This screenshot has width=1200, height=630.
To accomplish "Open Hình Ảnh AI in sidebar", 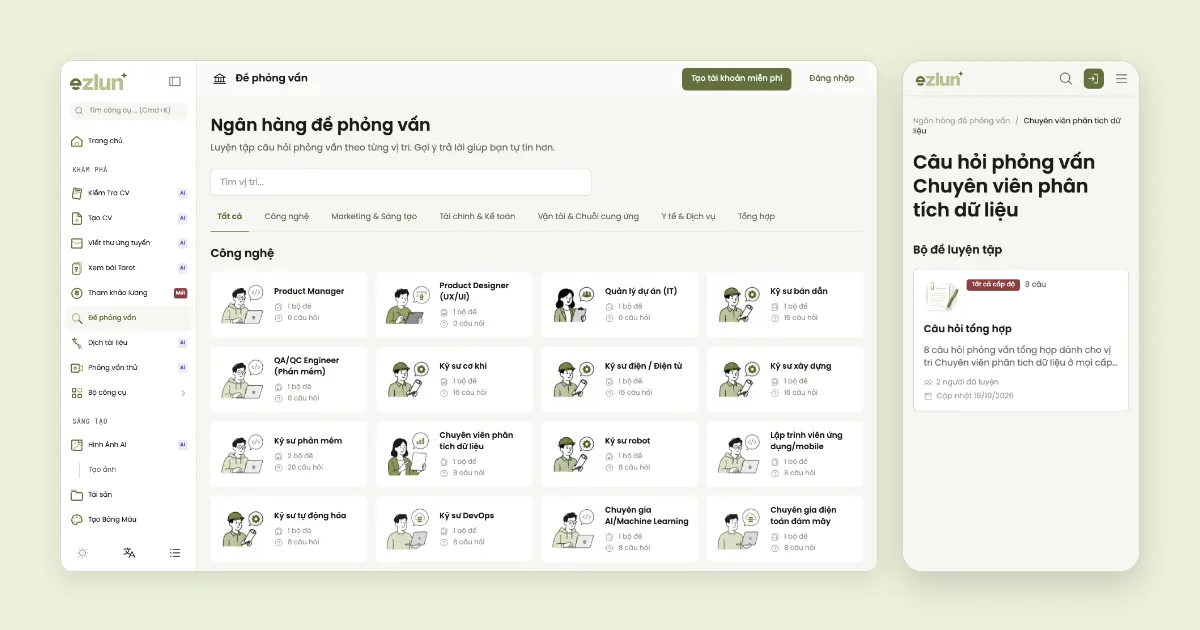I will [128, 445].
